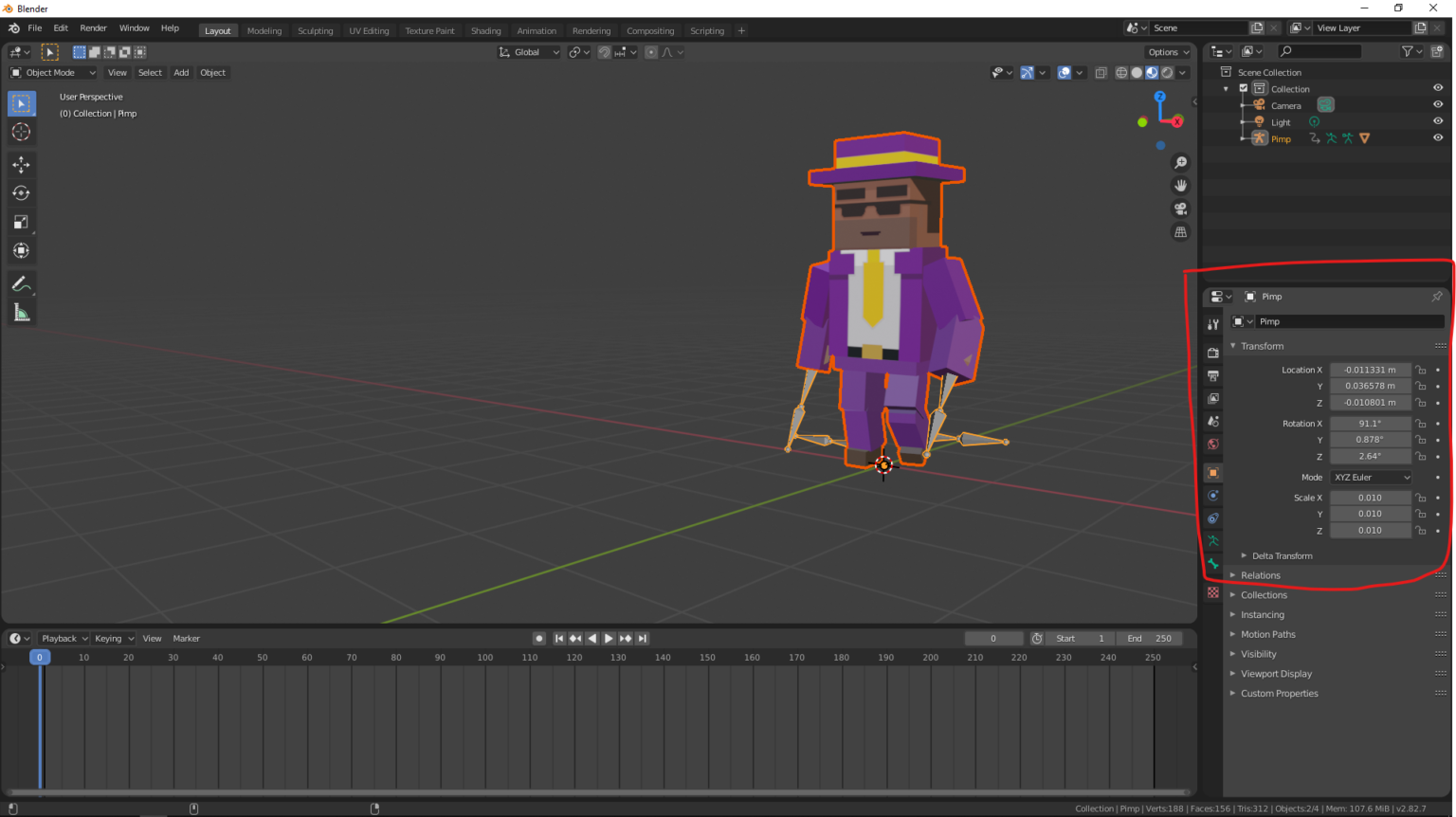Switch to the World Properties tab
Screen dimensions: 1456x817
tap(1212, 444)
